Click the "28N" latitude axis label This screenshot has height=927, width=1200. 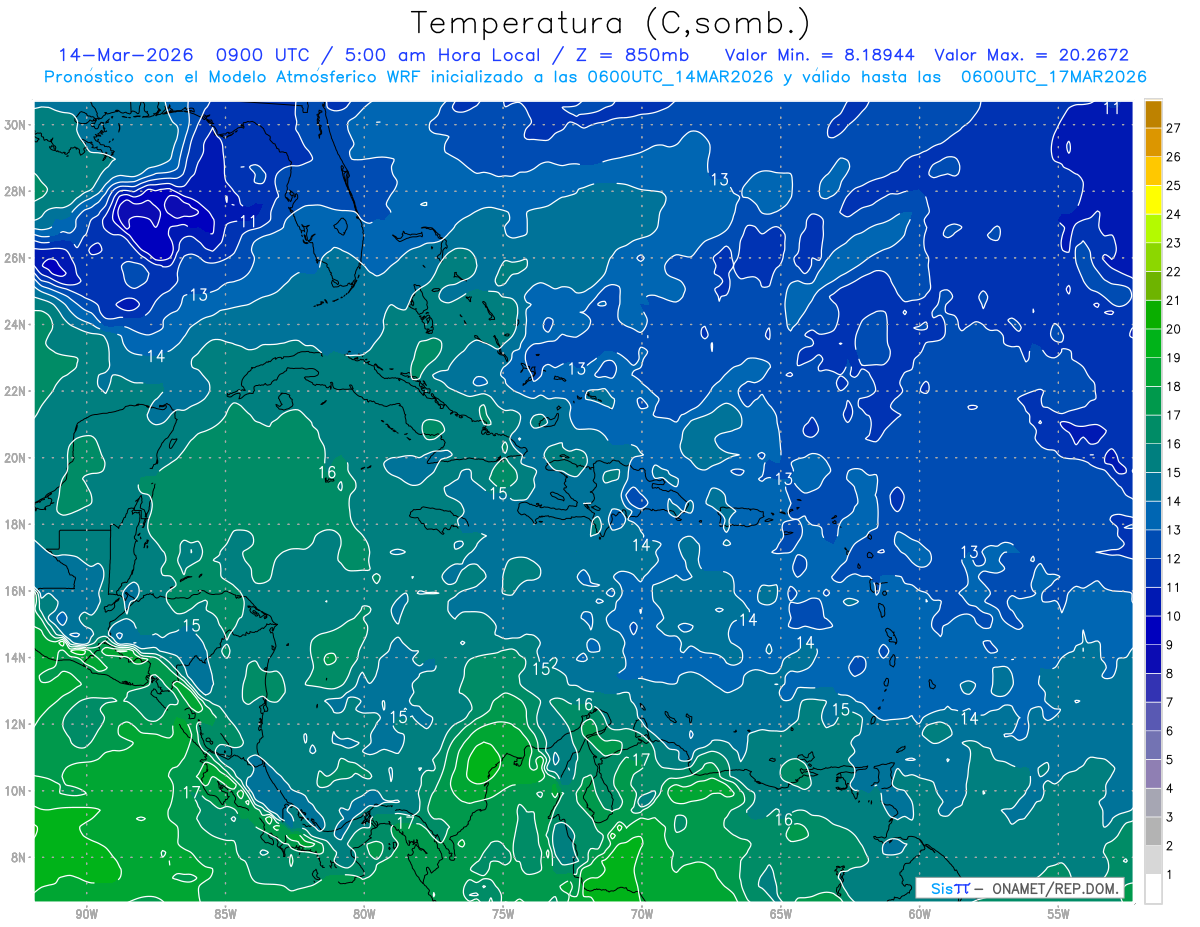(x=14, y=191)
